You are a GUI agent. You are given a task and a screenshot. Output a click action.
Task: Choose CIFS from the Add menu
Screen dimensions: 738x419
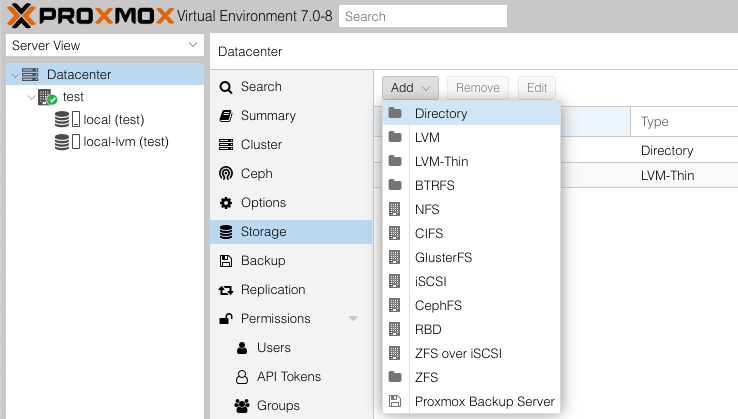coord(472,234)
